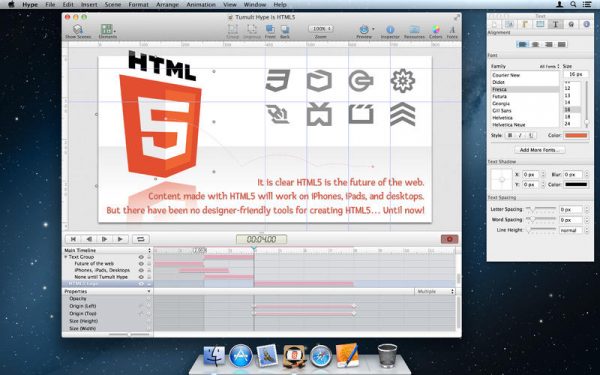Open the Fonts panel icon
This screenshot has width=600, height=375.
point(452,29)
